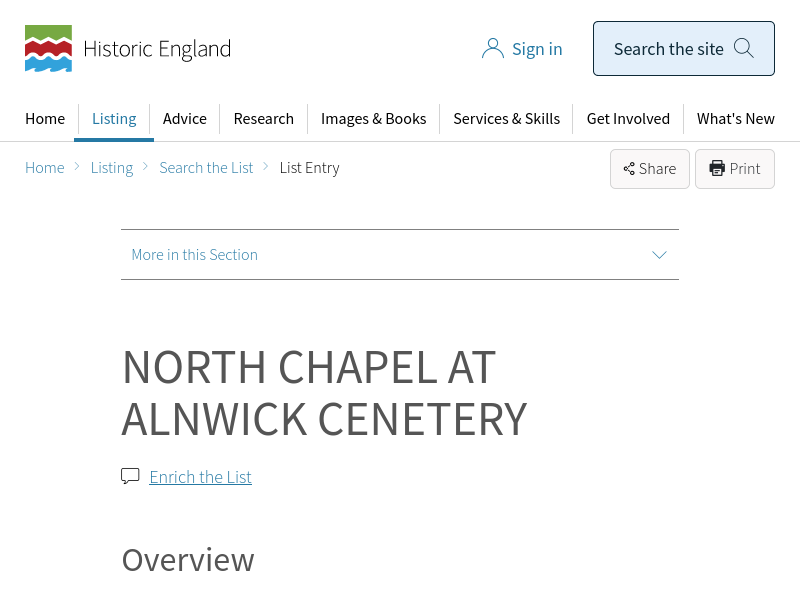Go to Home via breadcrumb
The height and width of the screenshot is (600, 800).
45,168
